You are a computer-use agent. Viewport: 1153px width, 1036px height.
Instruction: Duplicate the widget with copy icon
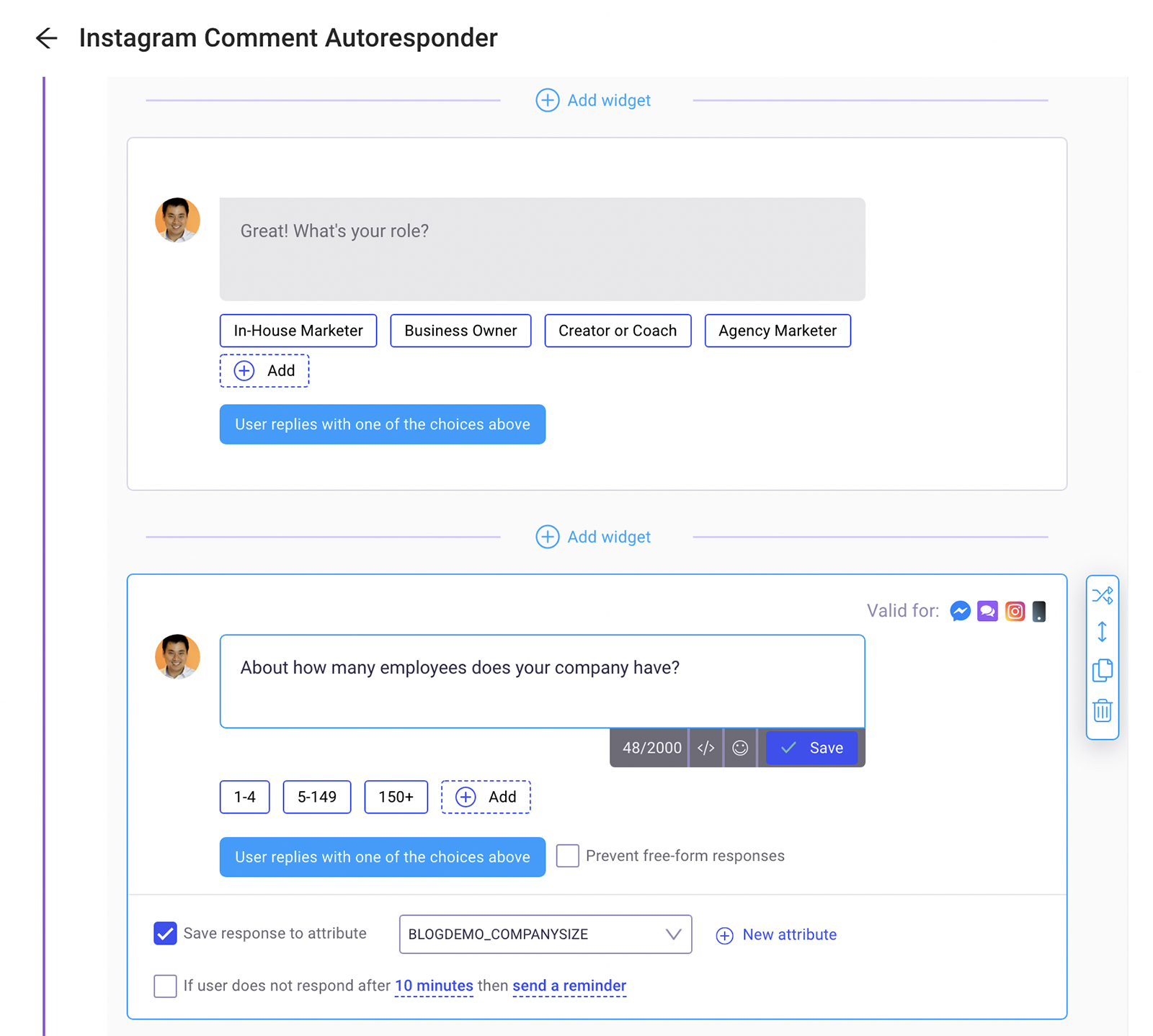point(1102,671)
